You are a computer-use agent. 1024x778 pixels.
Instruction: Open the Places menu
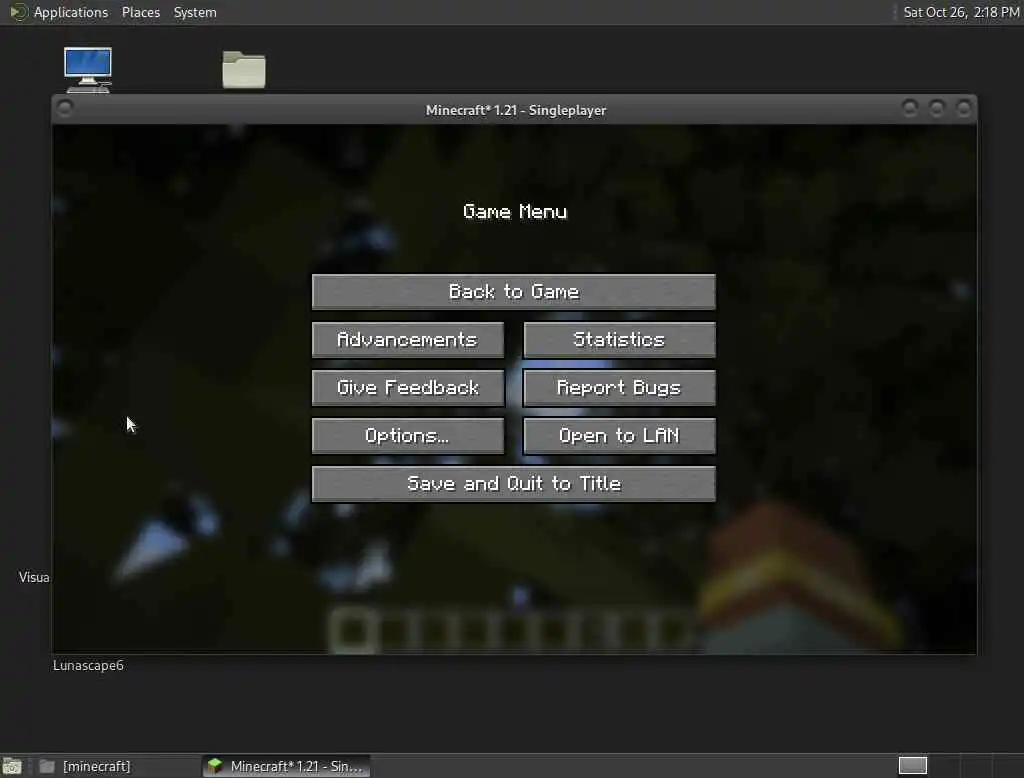pos(140,12)
